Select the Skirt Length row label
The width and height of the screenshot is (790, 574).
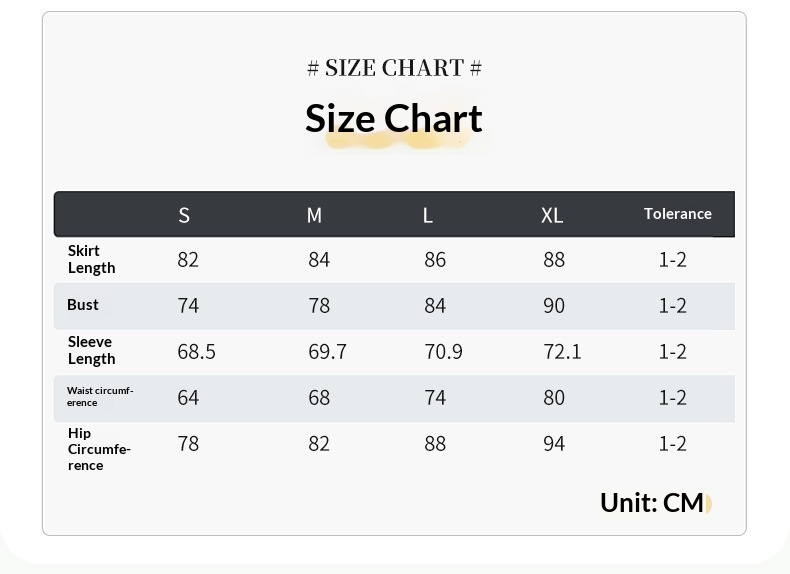92,259
